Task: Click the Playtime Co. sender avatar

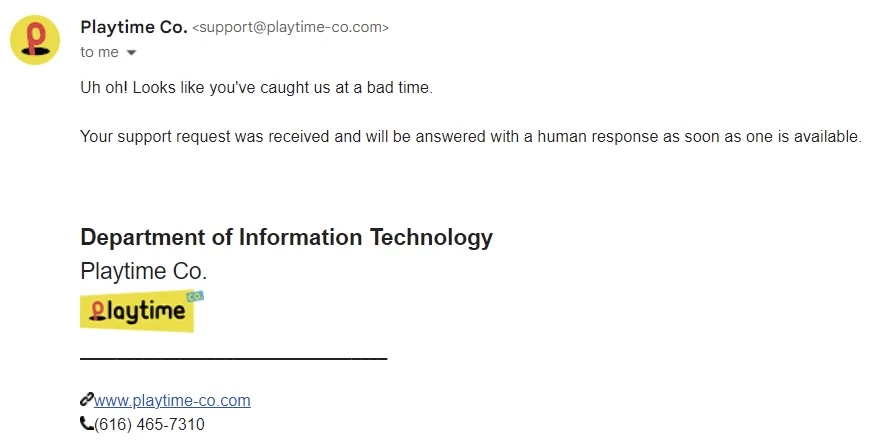Action: tap(35, 39)
